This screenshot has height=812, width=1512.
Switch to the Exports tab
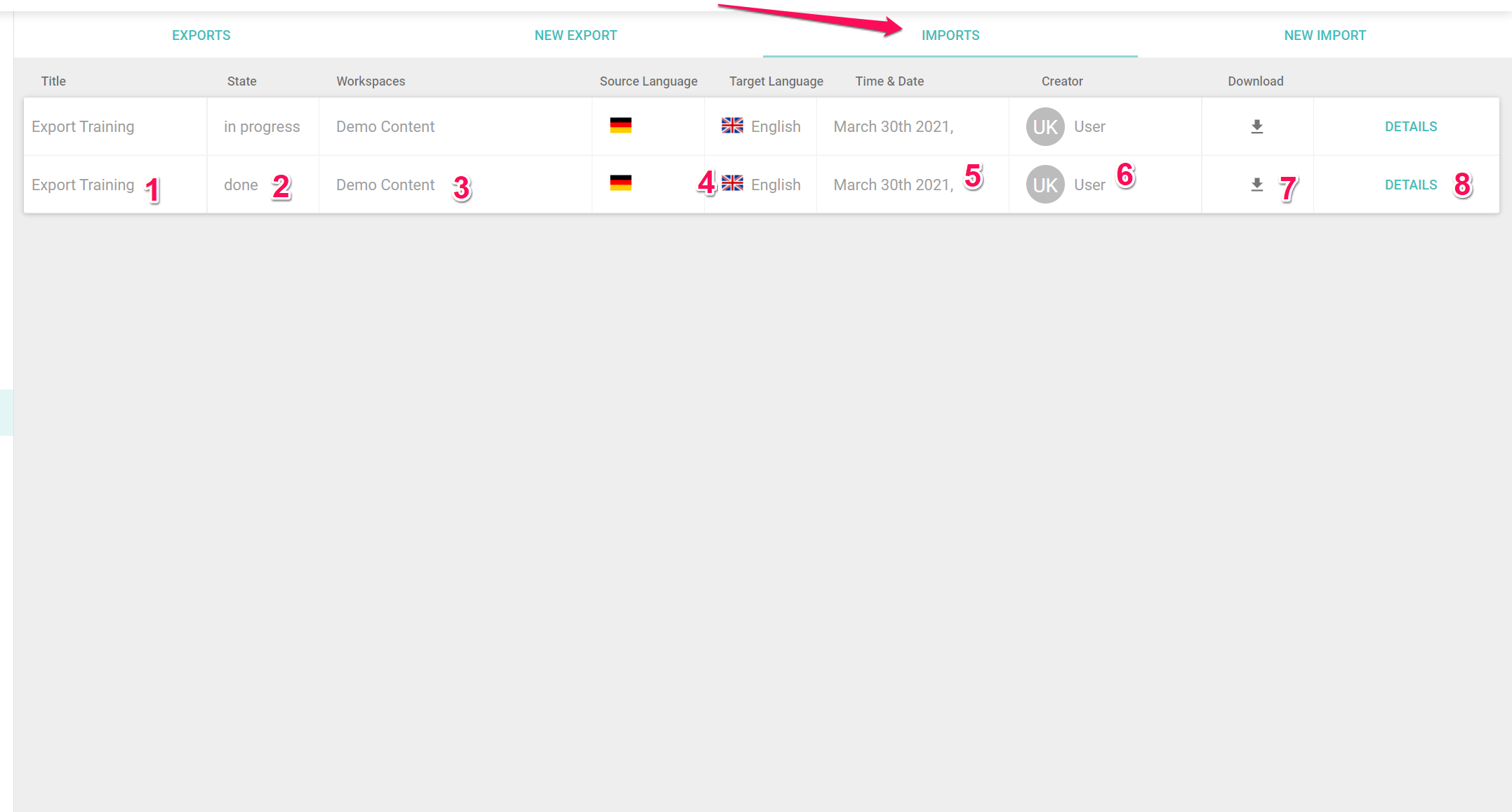pyautogui.click(x=201, y=35)
